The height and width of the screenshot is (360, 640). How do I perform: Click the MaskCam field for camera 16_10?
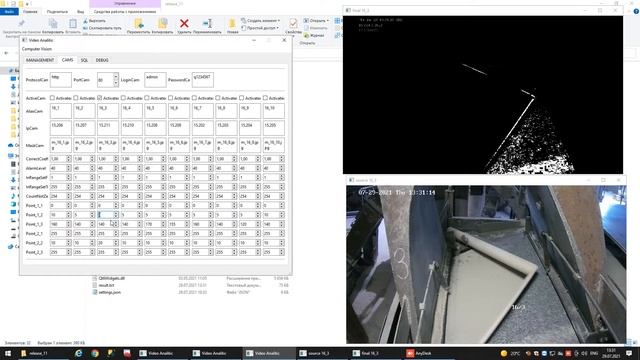273,145
